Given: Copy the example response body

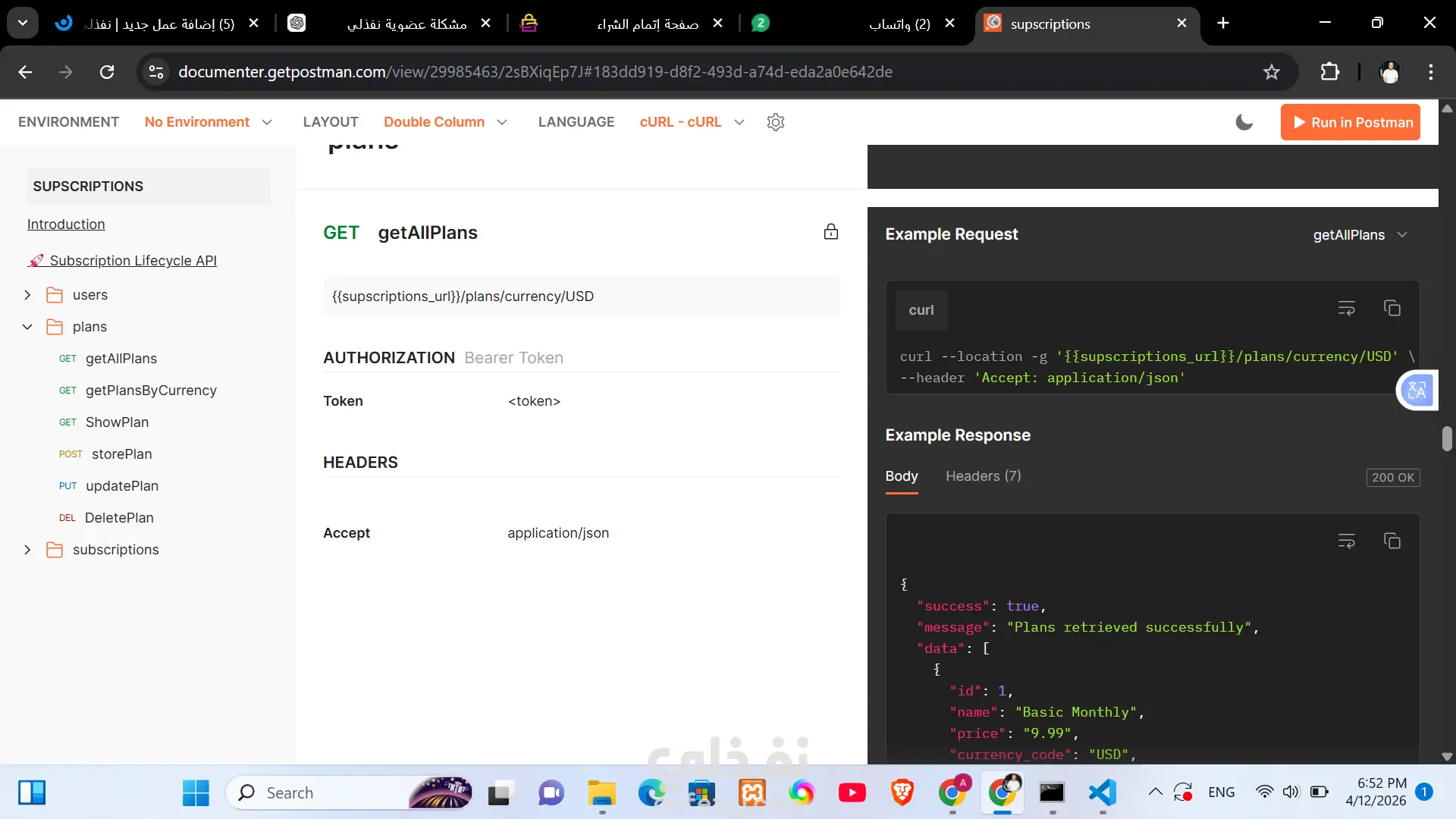Looking at the screenshot, I should (x=1392, y=541).
